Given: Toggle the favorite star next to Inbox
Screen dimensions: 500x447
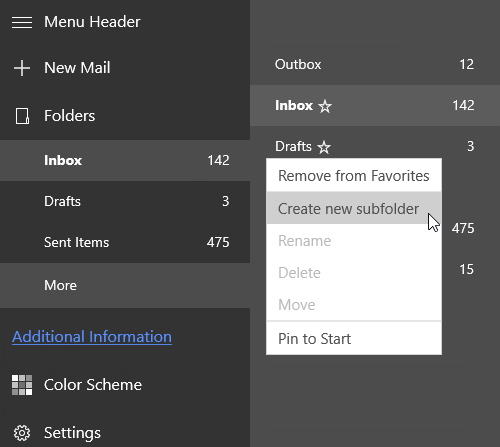Looking at the screenshot, I should (325, 107).
